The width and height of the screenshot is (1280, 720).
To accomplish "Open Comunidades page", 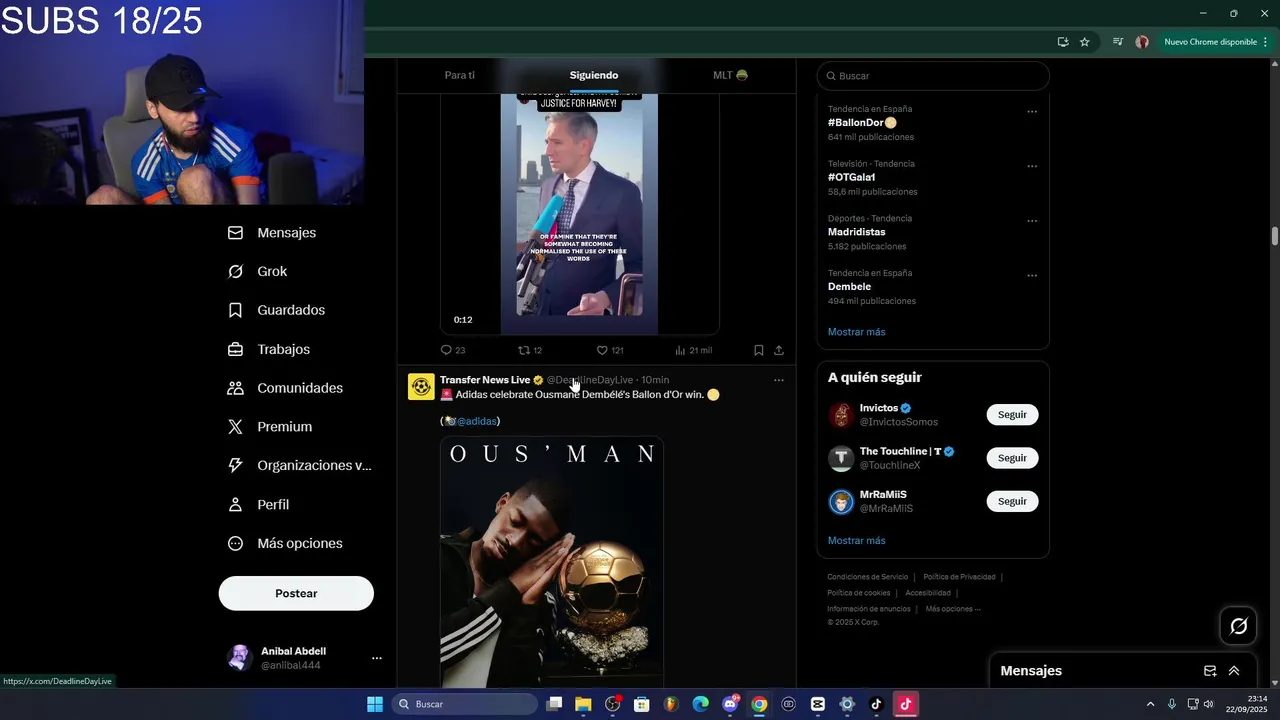I will [x=285, y=388].
